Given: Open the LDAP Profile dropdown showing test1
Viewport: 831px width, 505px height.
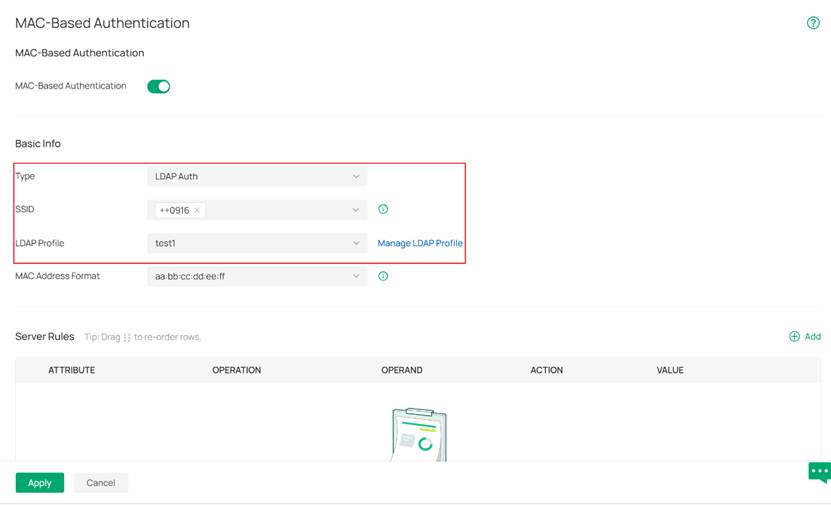Looking at the screenshot, I should [257, 243].
